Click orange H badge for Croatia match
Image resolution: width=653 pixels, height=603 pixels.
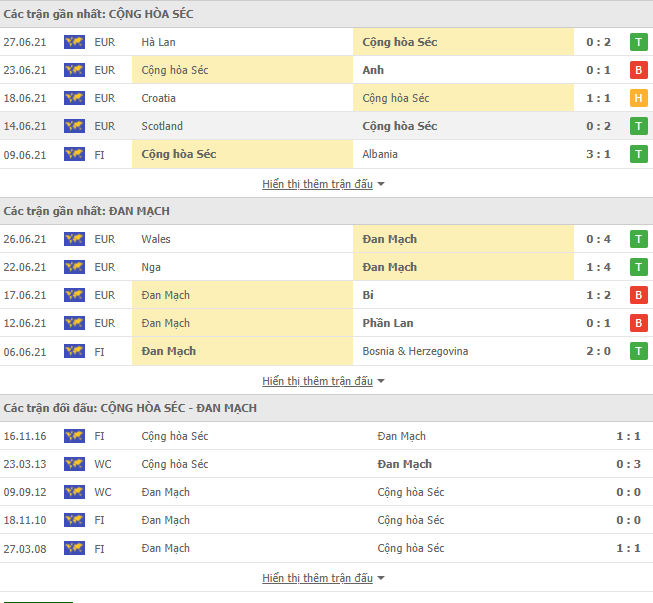click(637, 98)
